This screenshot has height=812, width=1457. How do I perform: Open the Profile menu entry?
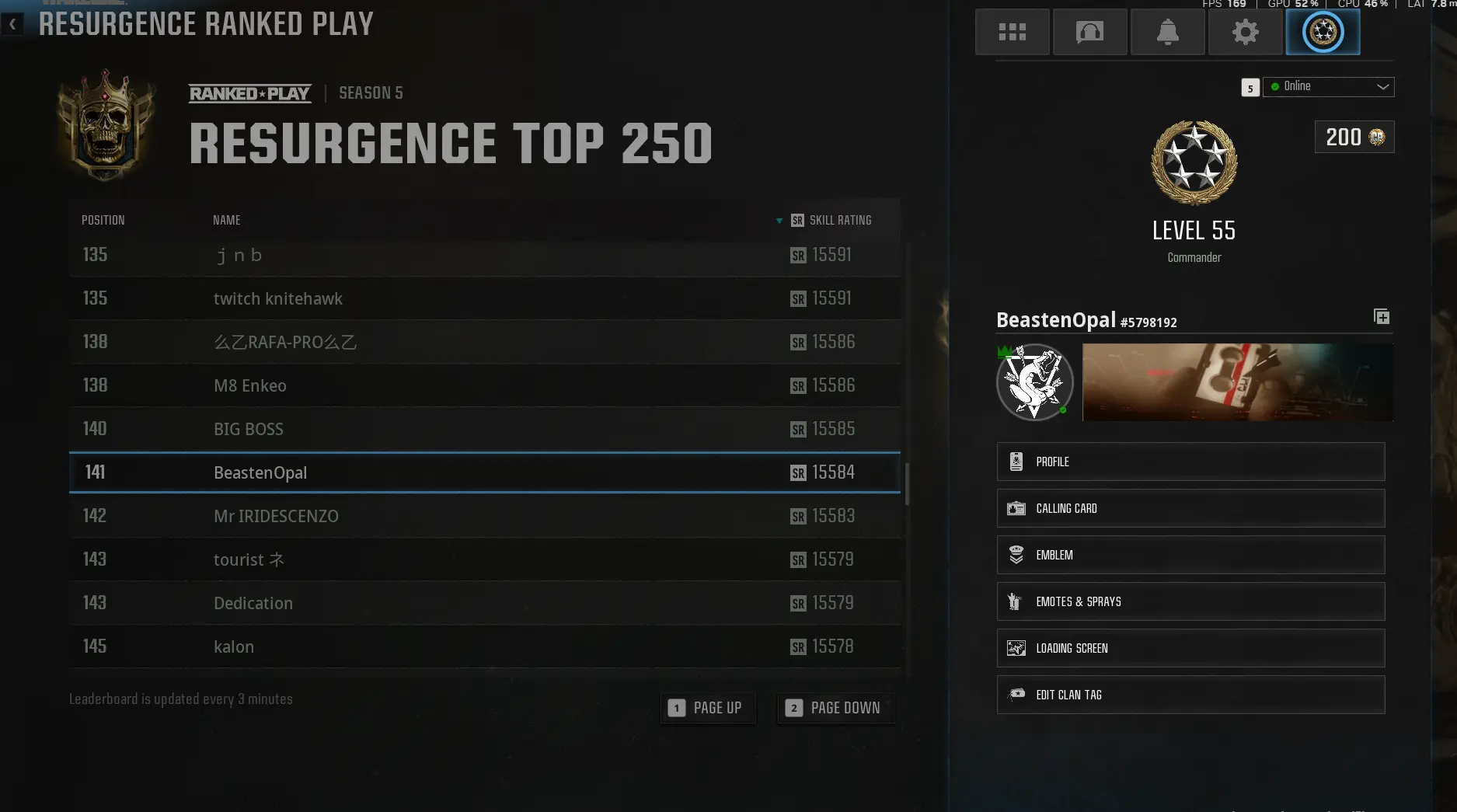tap(1190, 462)
